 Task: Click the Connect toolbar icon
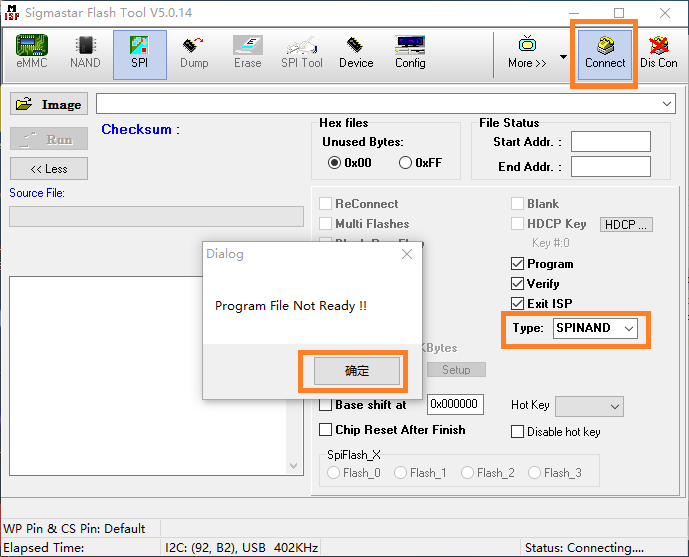pyautogui.click(x=605, y=52)
